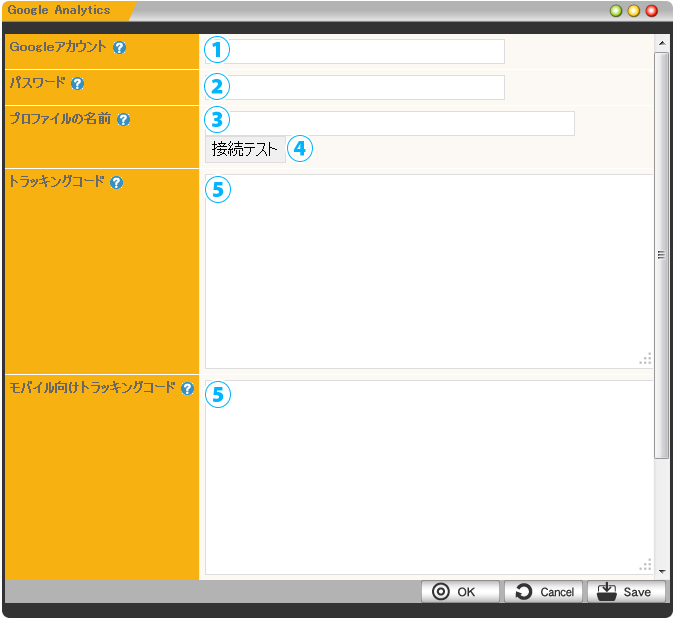Click the red close window button

[x=652, y=11]
